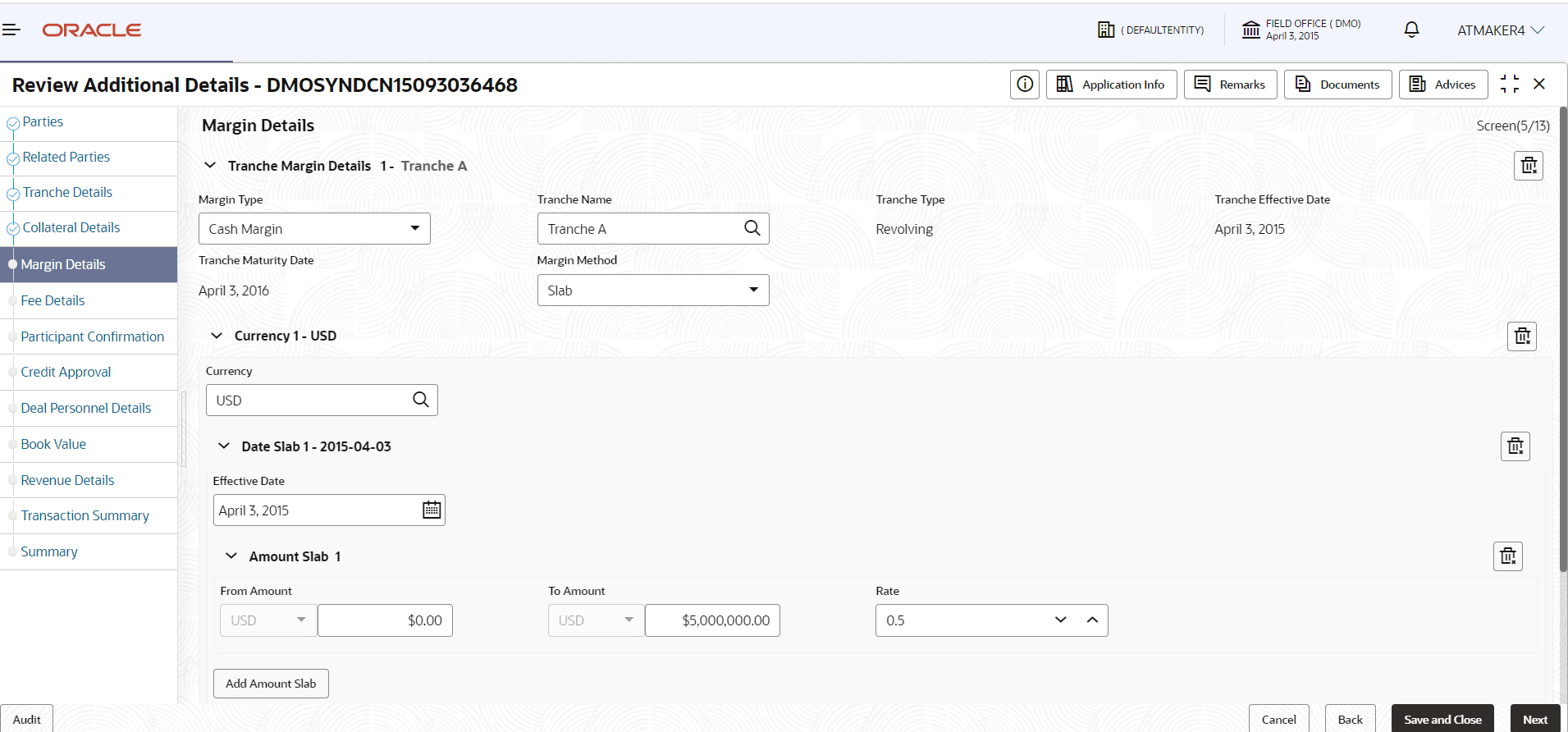Delete Amount Slab 1 entry

1508,556
